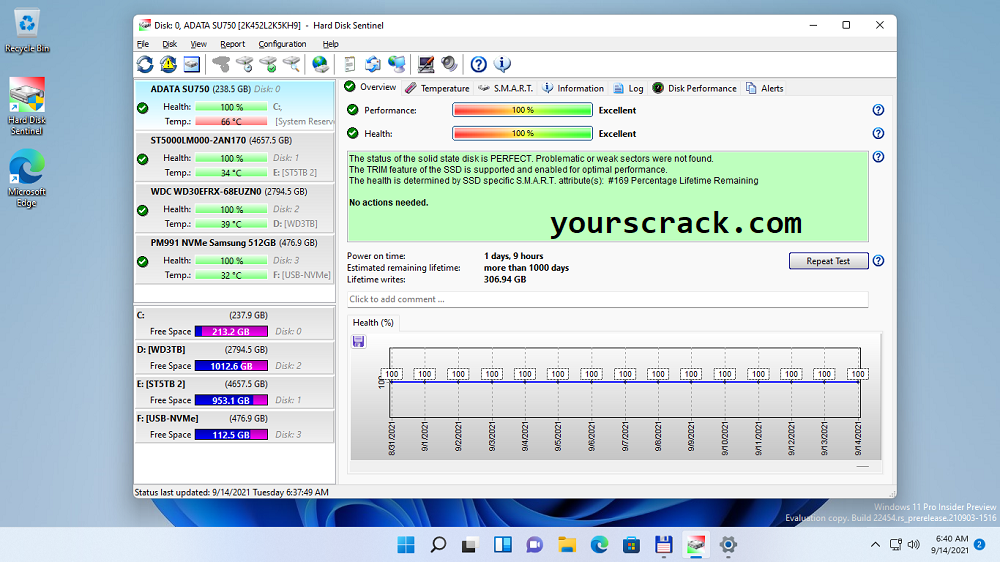Click the blue info bubble toolbar icon
The width and height of the screenshot is (1000, 562).
(503, 64)
